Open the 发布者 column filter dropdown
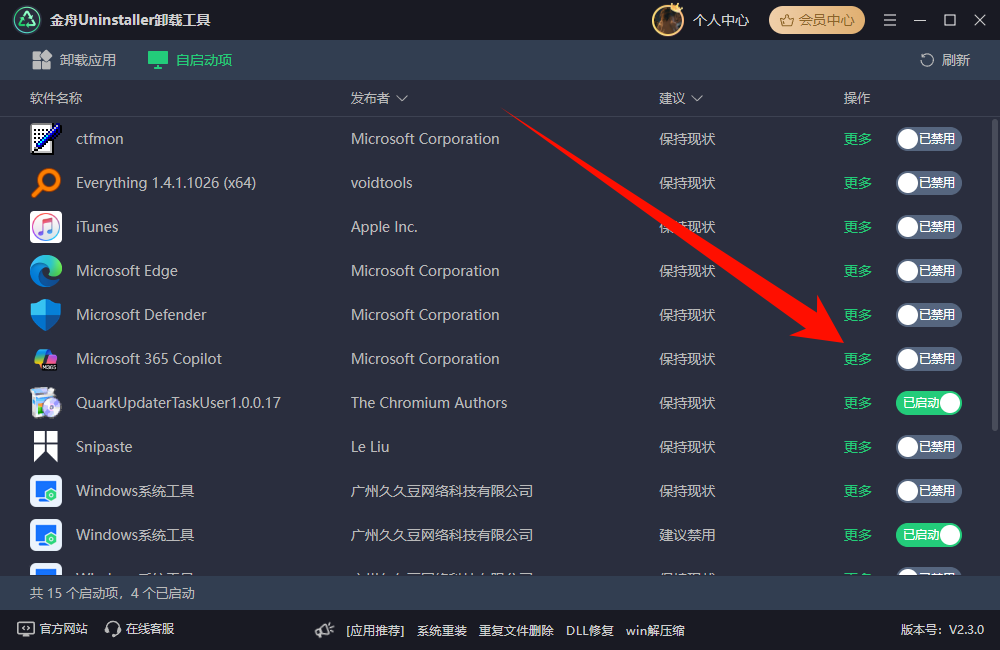This screenshot has width=1000, height=650. coord(403,98)
